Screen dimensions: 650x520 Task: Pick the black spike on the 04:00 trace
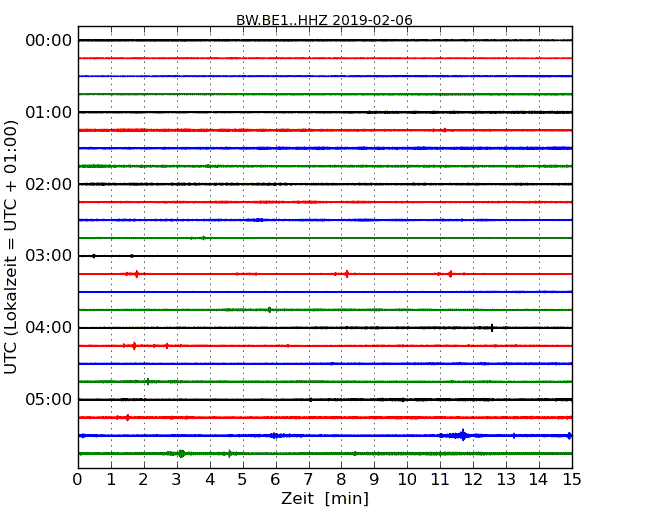click(x=492, y=328)
